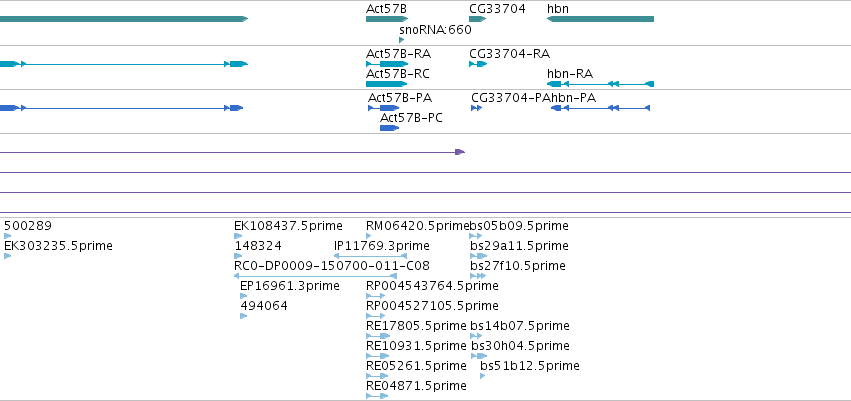
Task: Select the RC0-DP0009-150700-011-C08 feature line
Action: [x=315, y=276]
